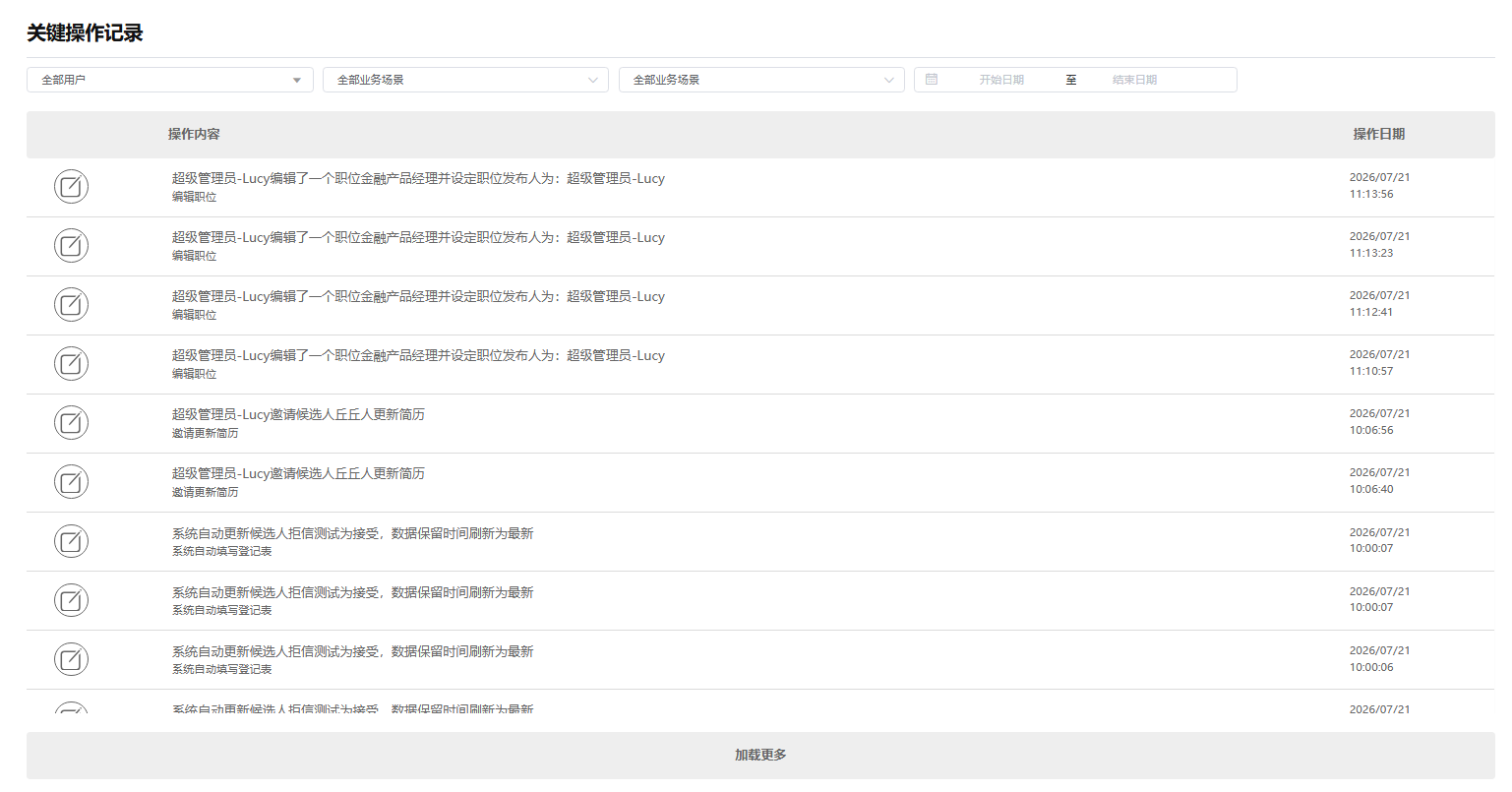Click the 邀请候选人丘丘人更新简历 description logged at 10:06:40
This screenshot has width=1512, height=792.
(298, 473)
